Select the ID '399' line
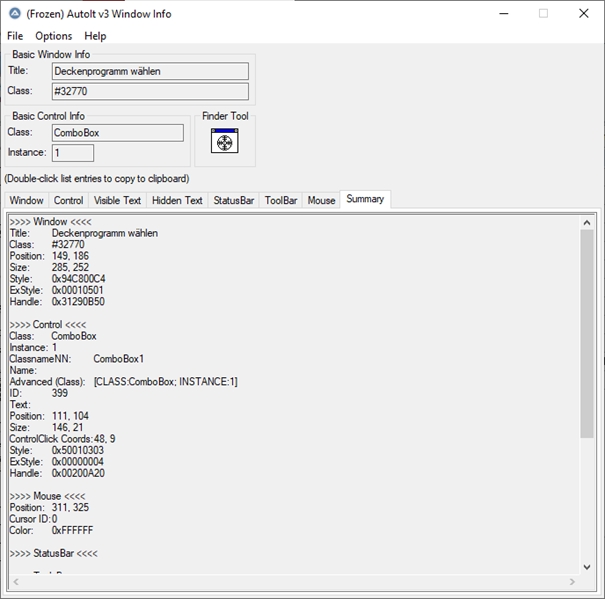 tap(39, 393)
